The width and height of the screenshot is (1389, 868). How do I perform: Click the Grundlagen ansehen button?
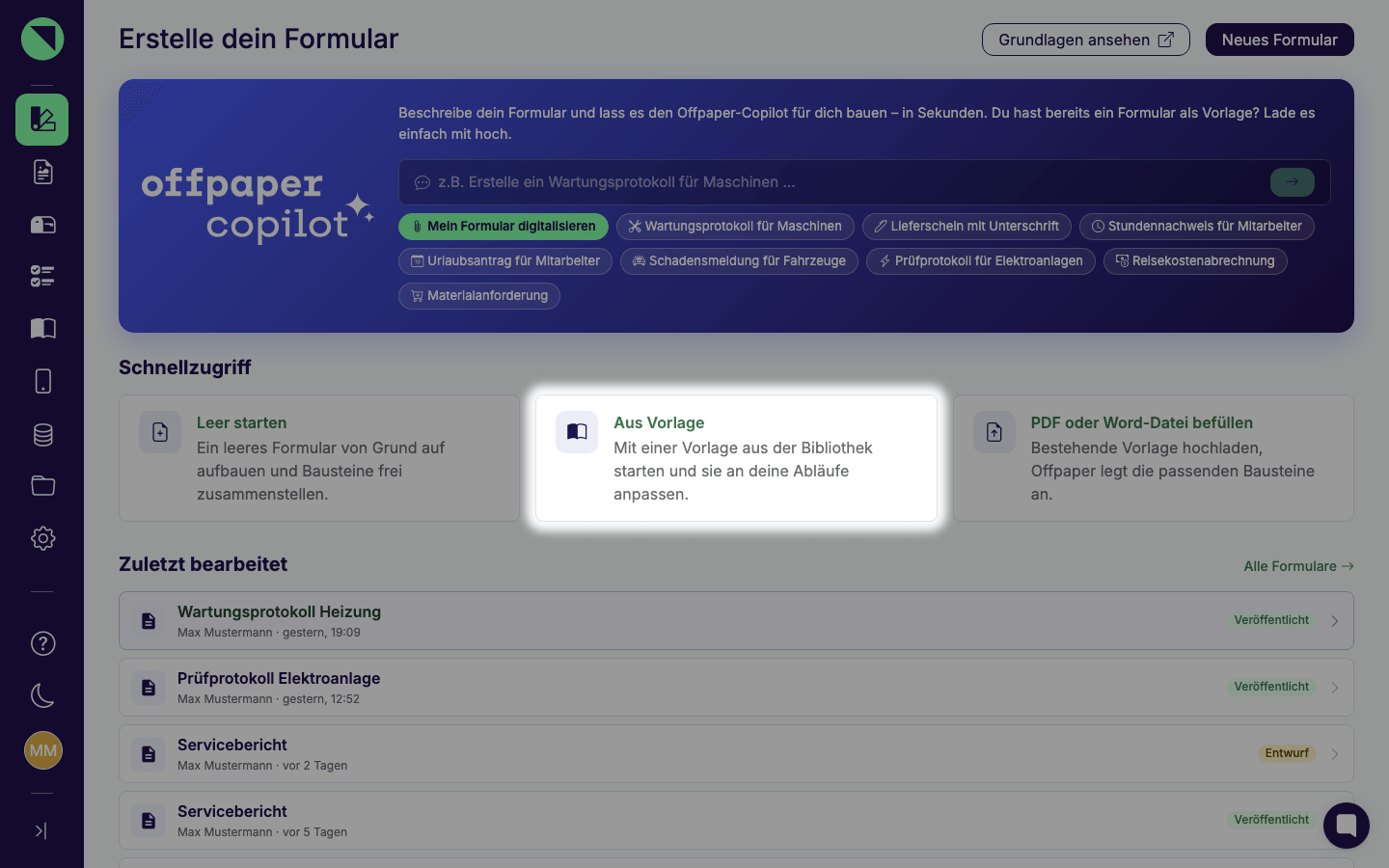click(x=1085, y=40)
